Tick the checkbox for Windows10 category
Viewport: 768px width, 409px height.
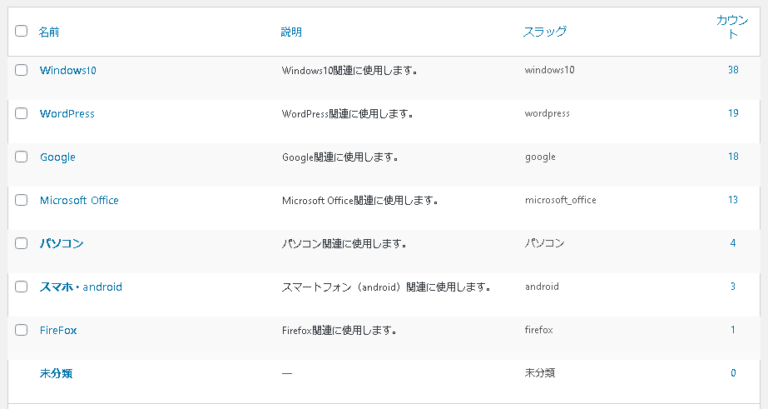[x=21, y=70]
